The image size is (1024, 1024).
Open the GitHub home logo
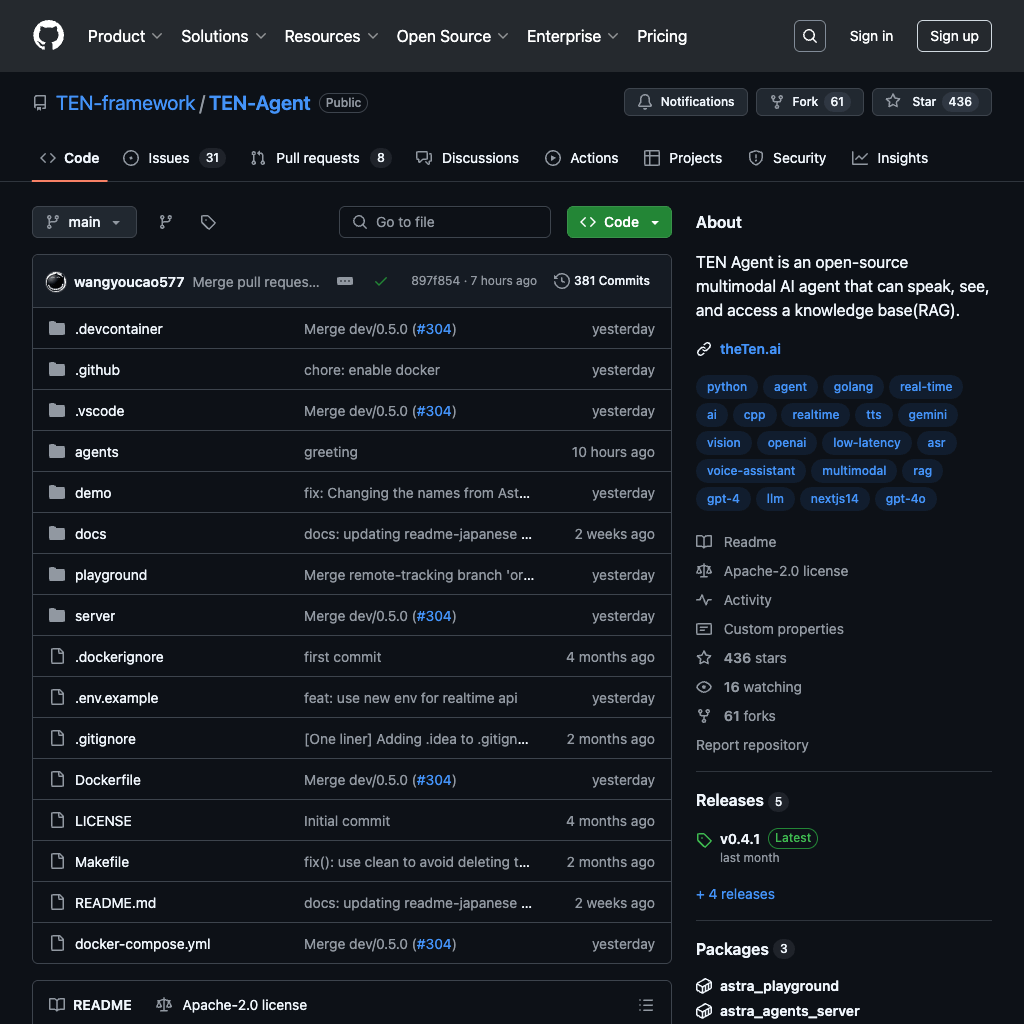point(48,36)
